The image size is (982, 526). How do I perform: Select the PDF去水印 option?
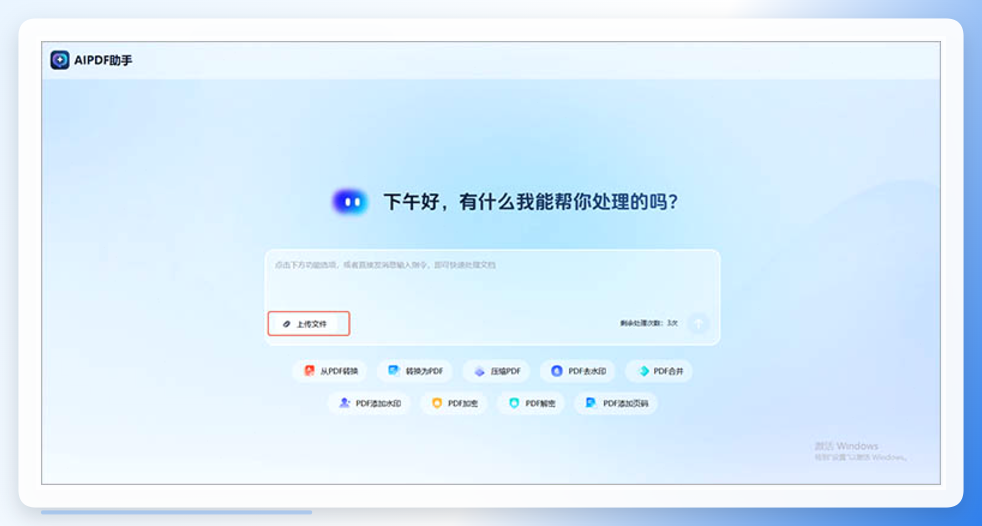click(x=577, y=371)
